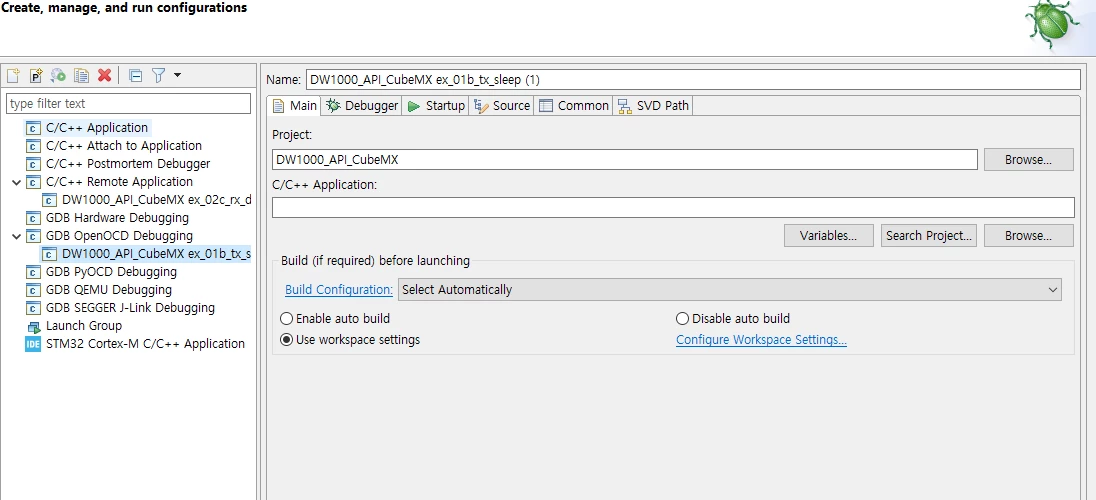This screenshot has width=1096, height=500.
Task: Open filter dropdown arrow next to funnel
Action: coord(178,75)
